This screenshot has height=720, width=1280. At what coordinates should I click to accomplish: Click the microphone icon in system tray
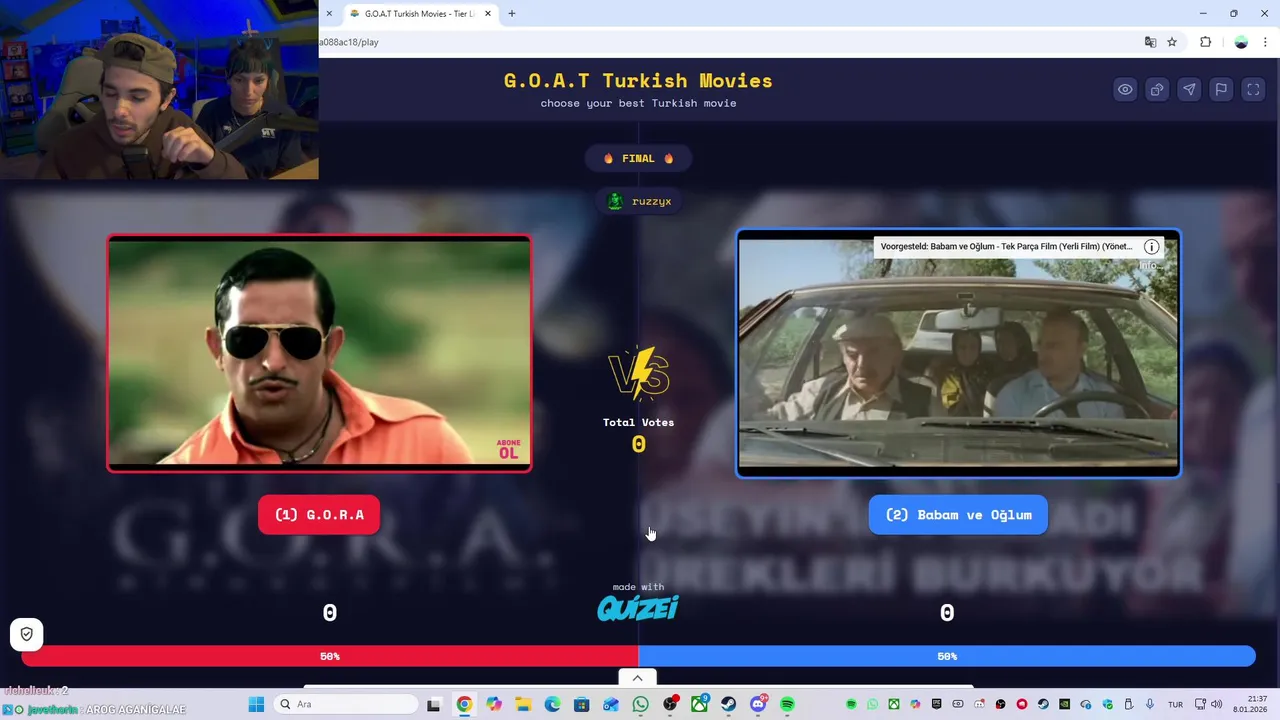coord(1150,704)
